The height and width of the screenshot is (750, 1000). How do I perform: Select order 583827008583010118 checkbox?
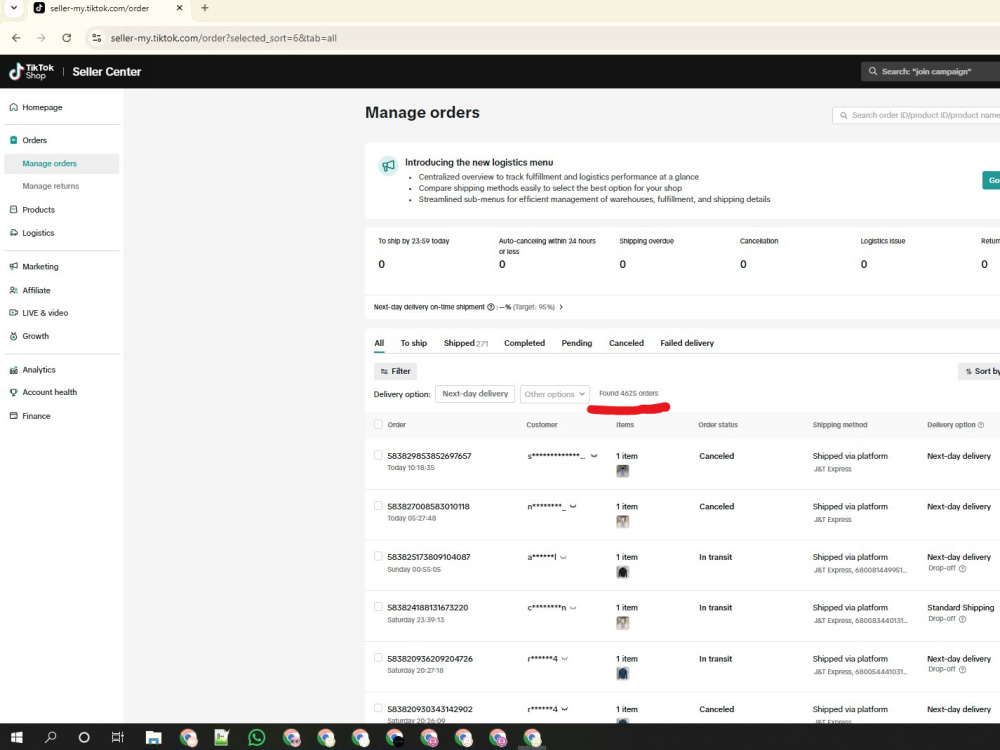(378, 506)
